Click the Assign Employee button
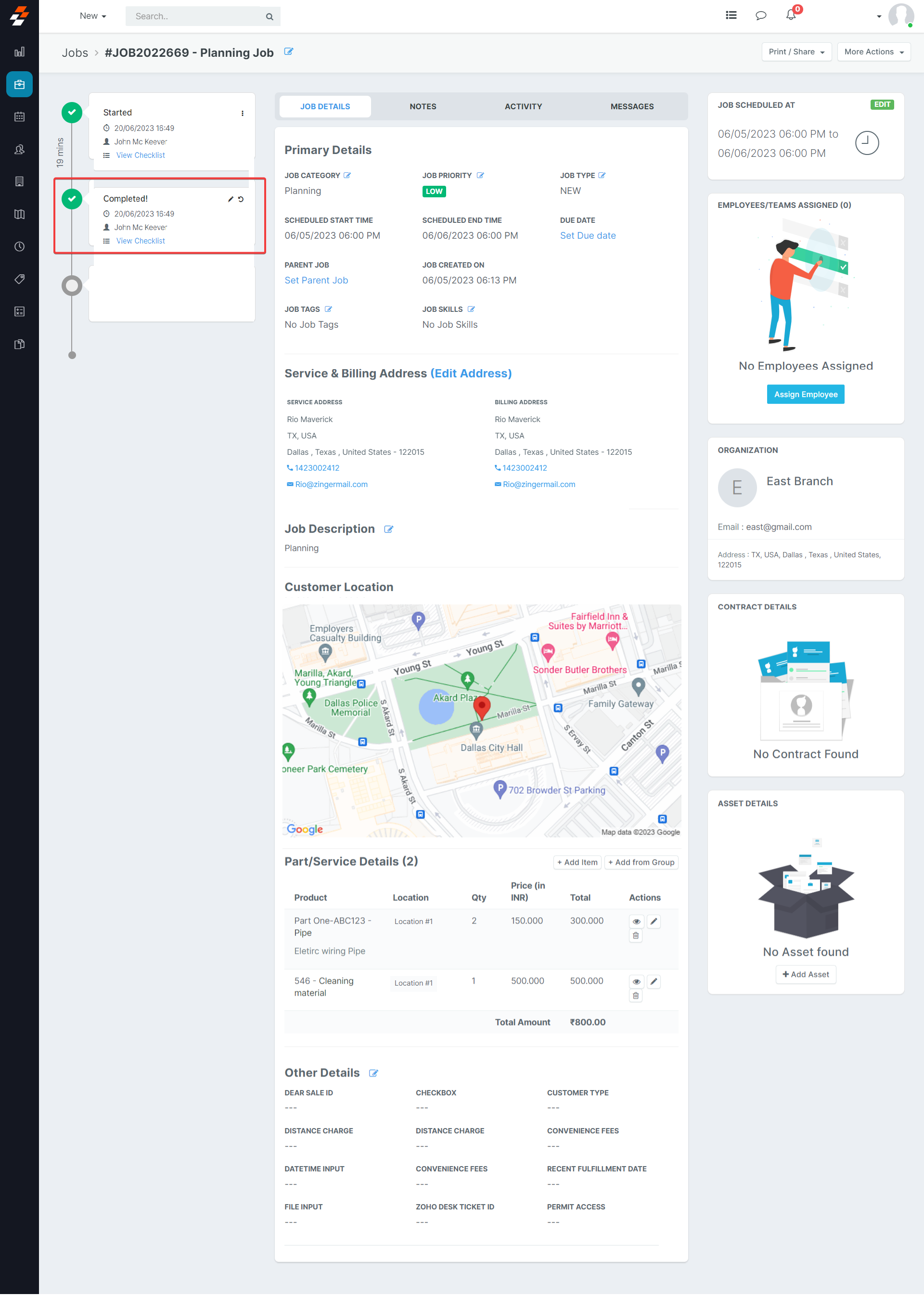The width and height of the screenshot is (924, 1296). pyautogui.click(x=805, y=394)
